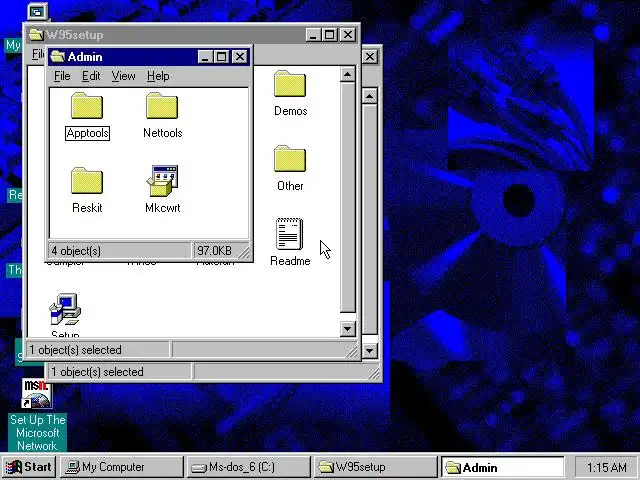This screenshot has height=480, width=640.
Task: Open the File menu in Admin window
Action: tap(62, 76)
